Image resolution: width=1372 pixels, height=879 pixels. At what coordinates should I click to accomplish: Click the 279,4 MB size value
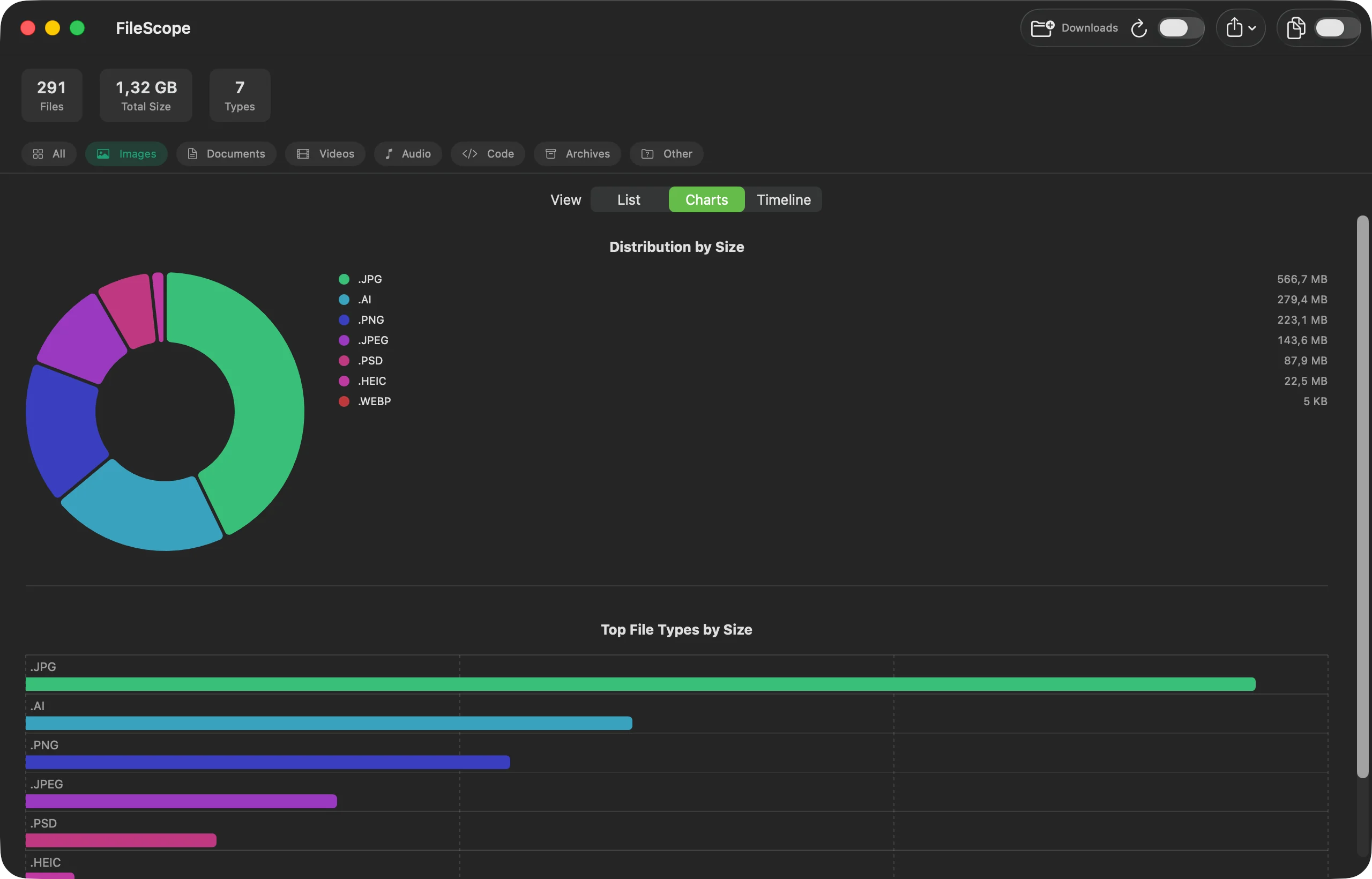[1302, 300]
